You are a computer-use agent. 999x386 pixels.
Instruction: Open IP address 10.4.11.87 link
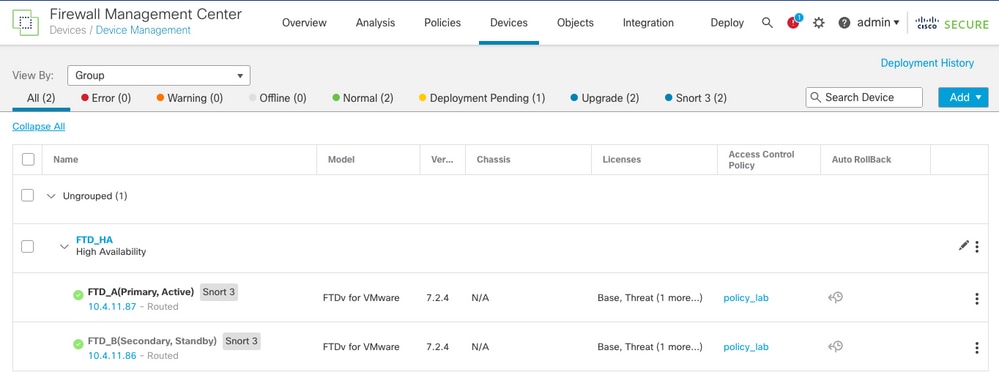pyautogui.click(x=112, y=306)
